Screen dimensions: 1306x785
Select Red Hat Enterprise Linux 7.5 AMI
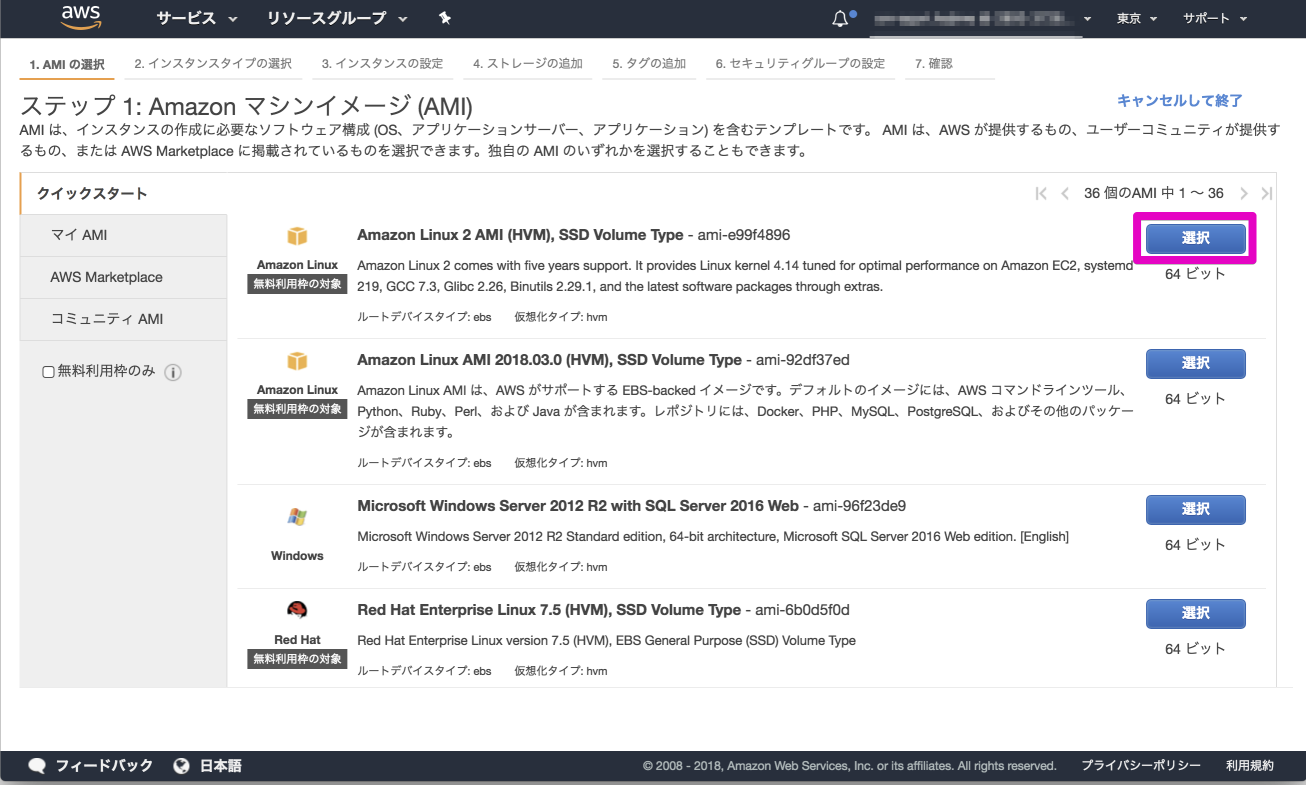coord(1195,613)
